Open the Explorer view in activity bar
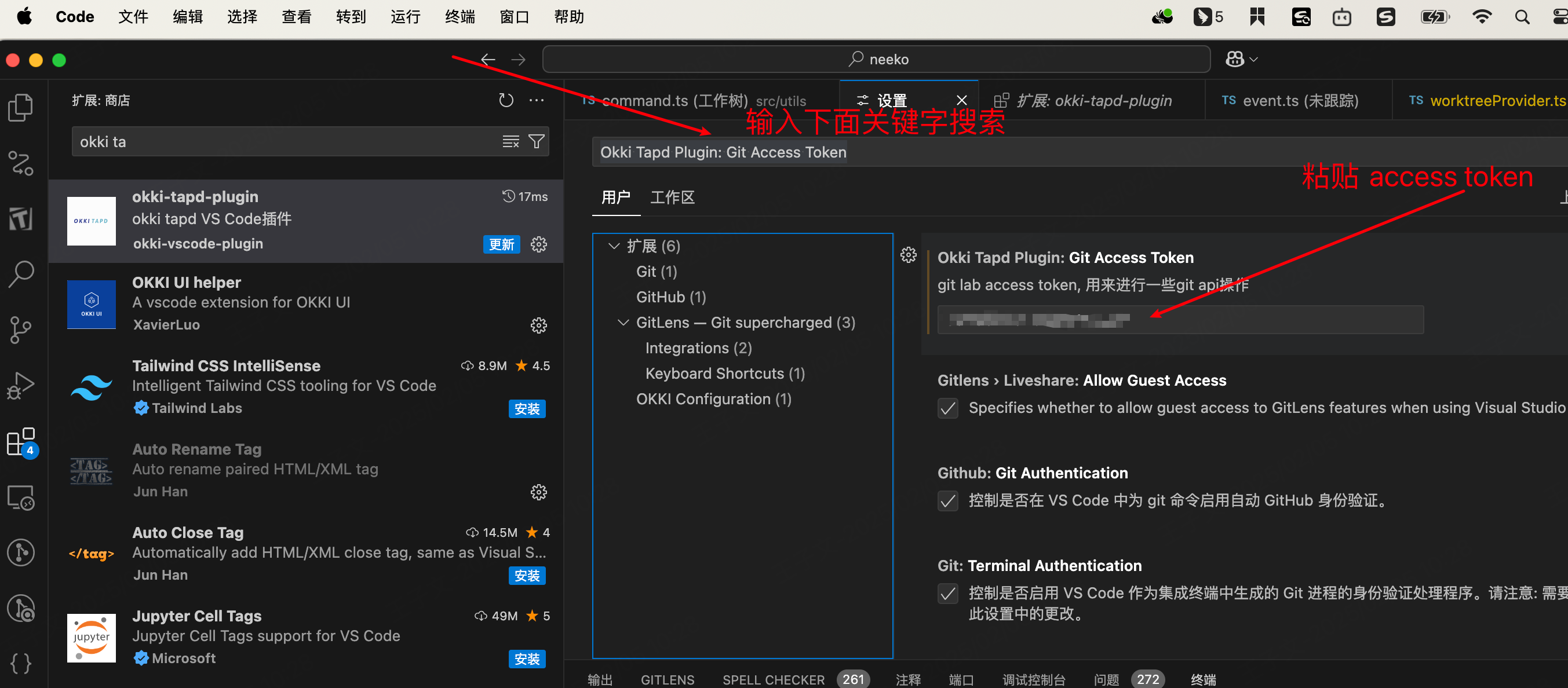Image resolution: width=1568 pixels, height=688 pixels. [x=21, y=108]
